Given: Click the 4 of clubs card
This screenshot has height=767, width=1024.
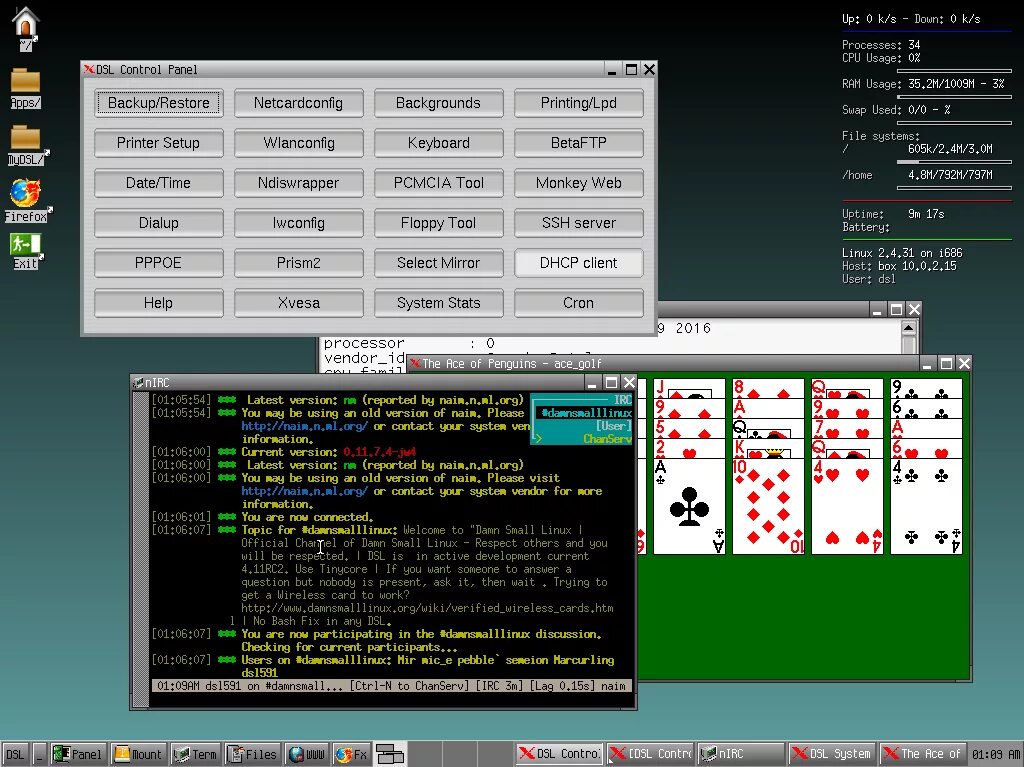Looking at the screenshot, I should tap(926, 506).
